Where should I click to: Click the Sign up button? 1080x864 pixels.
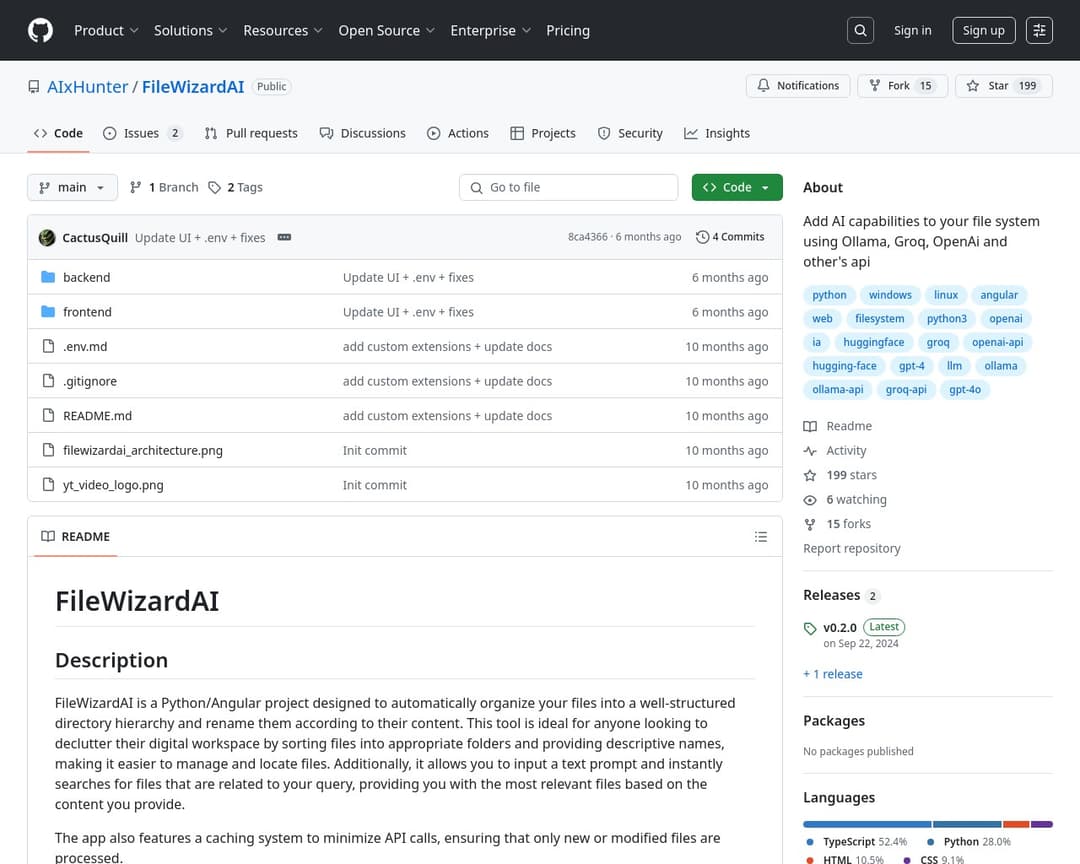pyautogui.click(x=984, y=30)
